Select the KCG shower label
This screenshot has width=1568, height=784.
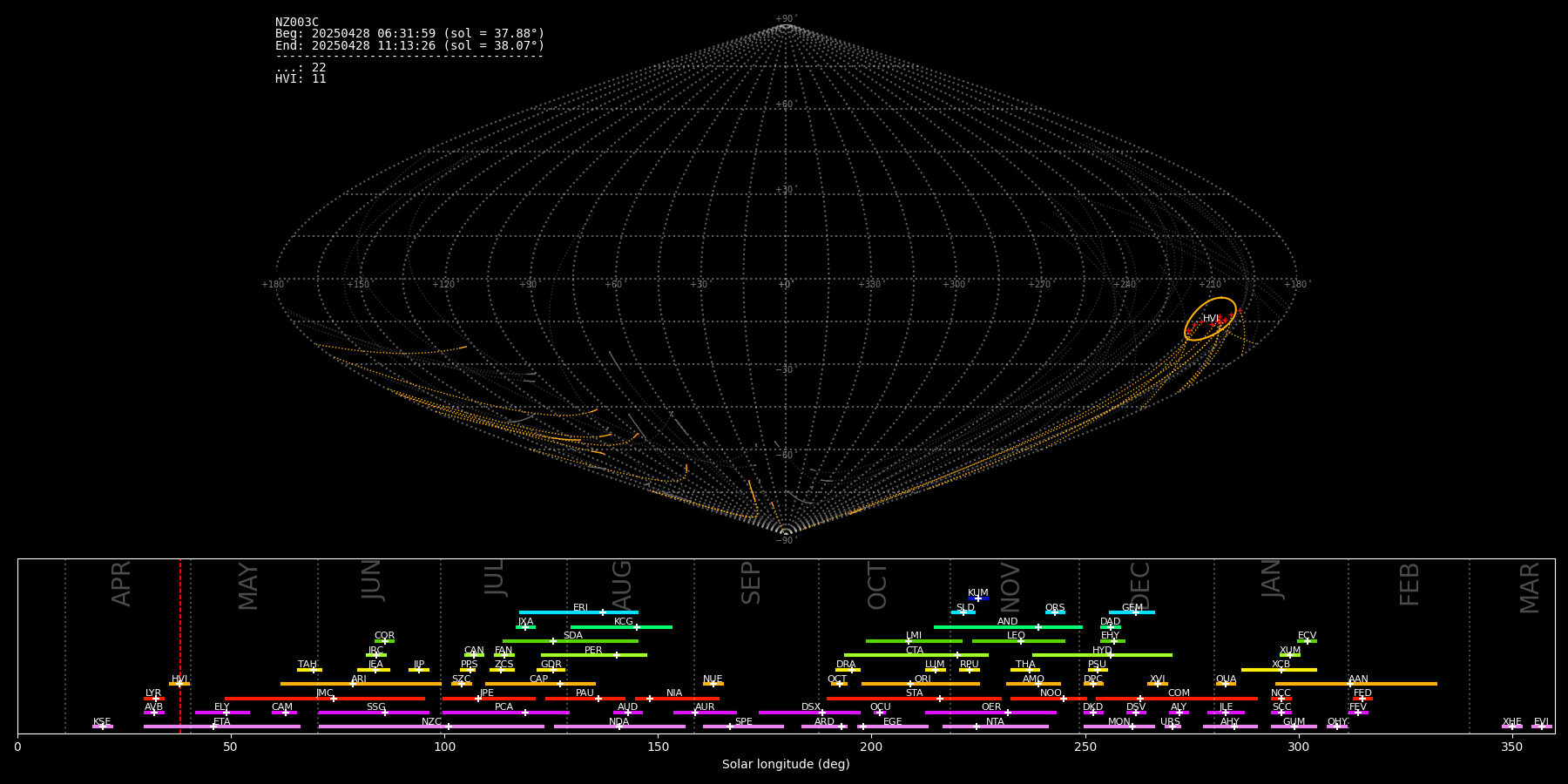click(624, 622)
